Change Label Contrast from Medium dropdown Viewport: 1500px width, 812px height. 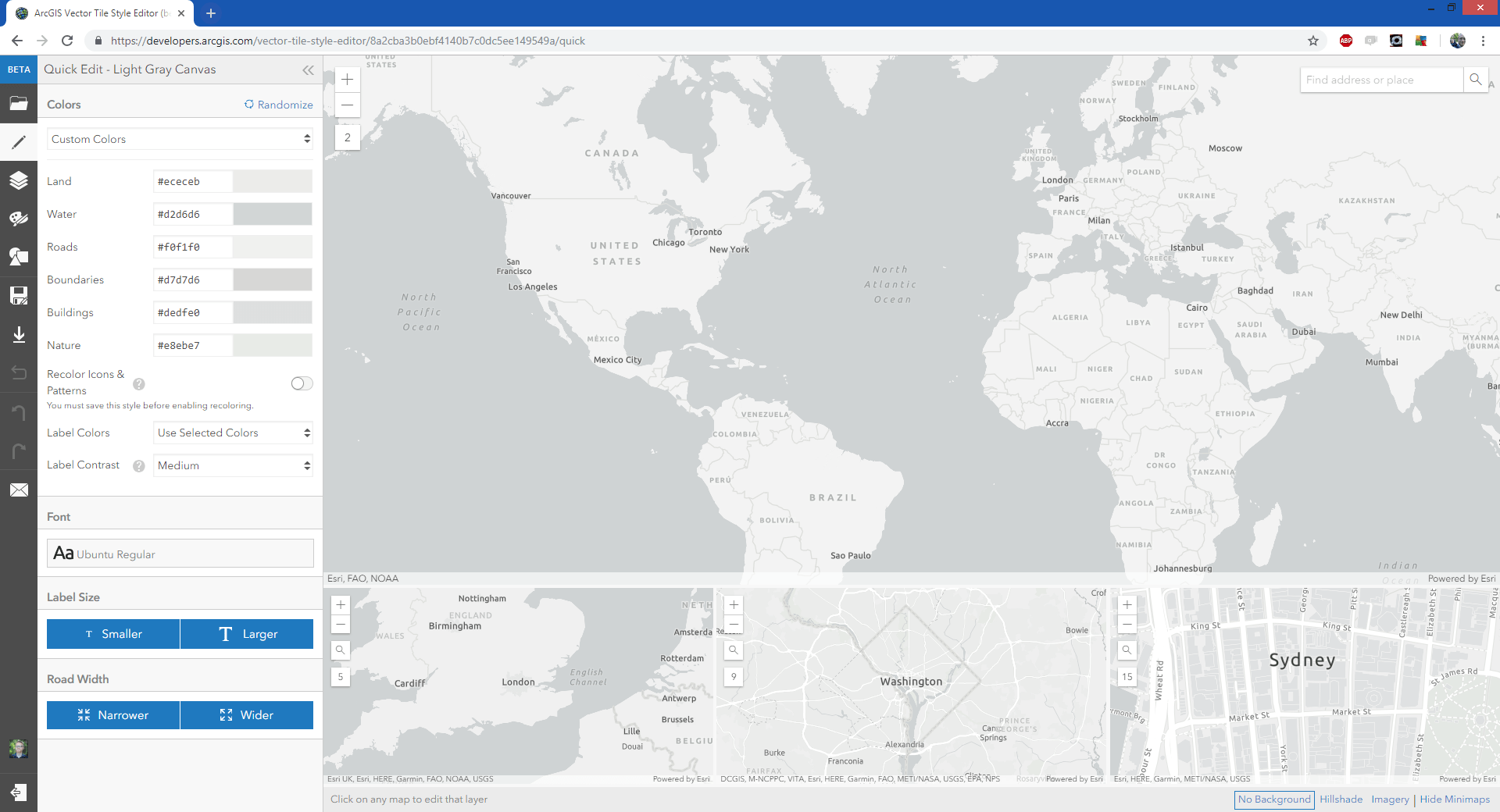tap(232, 465)
